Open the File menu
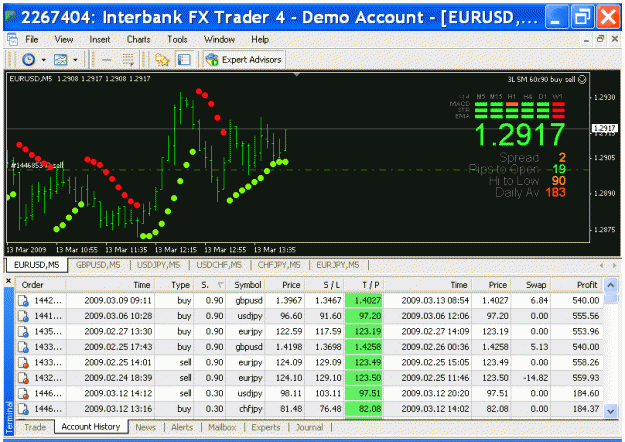The width and height of the screenshot is (625, 442). pyautogui.click(x=31, y=39)
